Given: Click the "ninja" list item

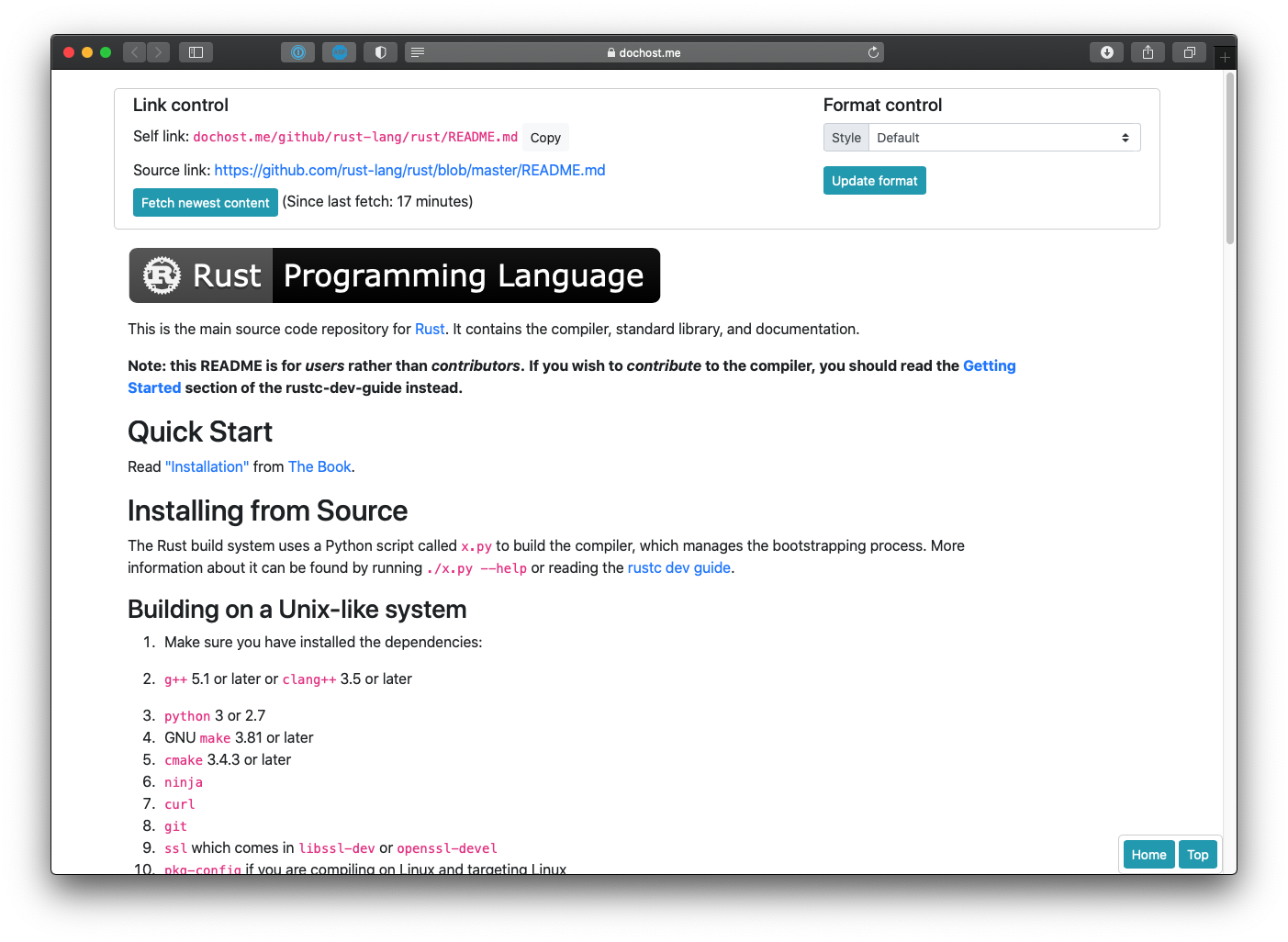Looking at the screenshot, I should coord(184,782).
